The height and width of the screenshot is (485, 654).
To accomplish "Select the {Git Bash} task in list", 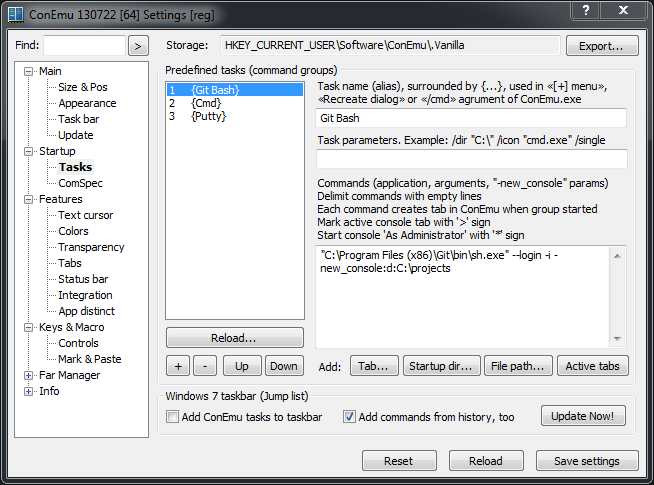I will point(235,90).
